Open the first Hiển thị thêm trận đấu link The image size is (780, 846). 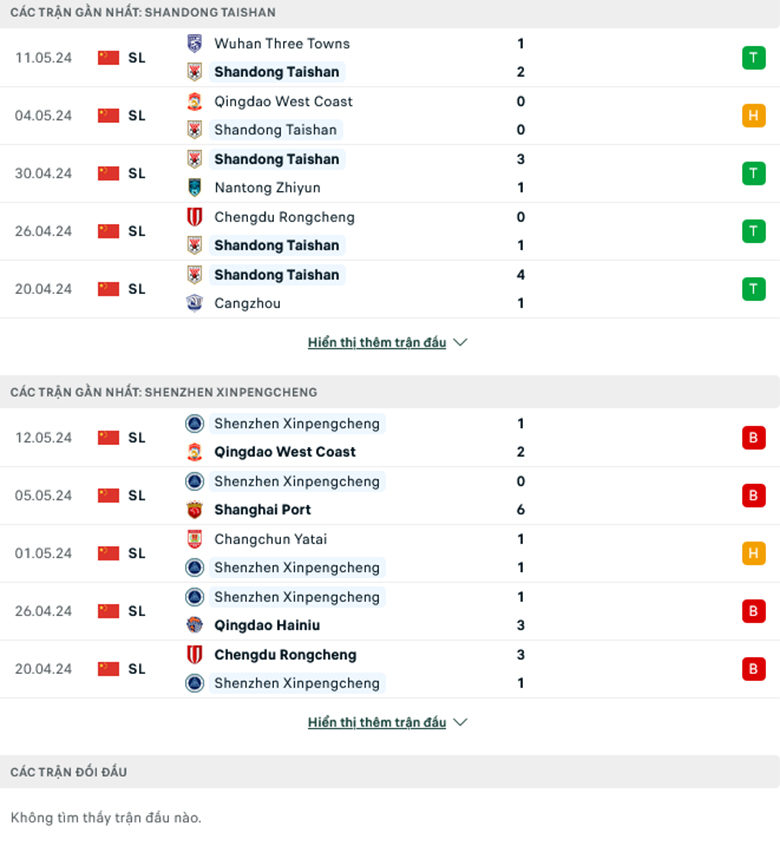pos(378,341)
